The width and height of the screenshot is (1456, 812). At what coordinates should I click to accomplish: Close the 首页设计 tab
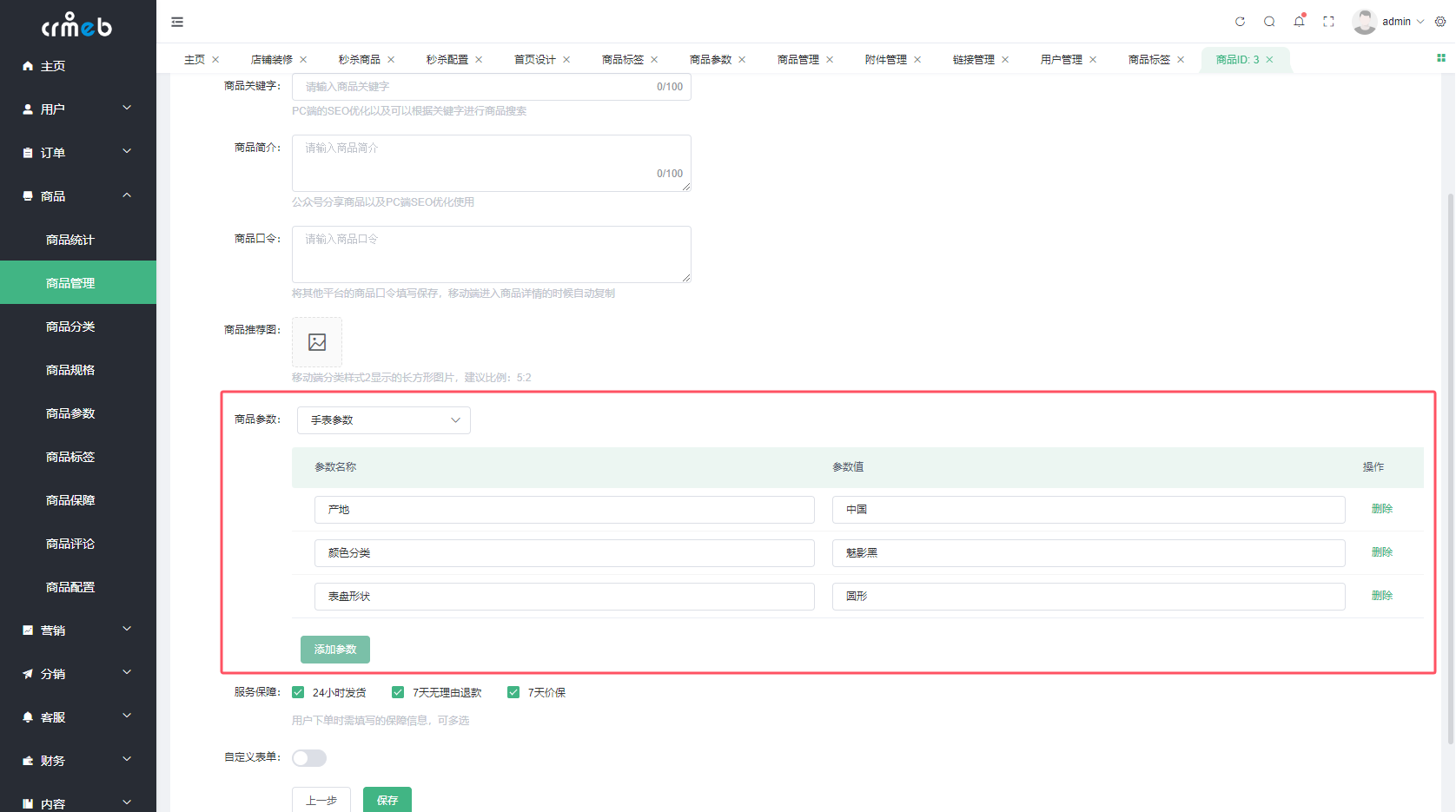[x=566, y=60]
